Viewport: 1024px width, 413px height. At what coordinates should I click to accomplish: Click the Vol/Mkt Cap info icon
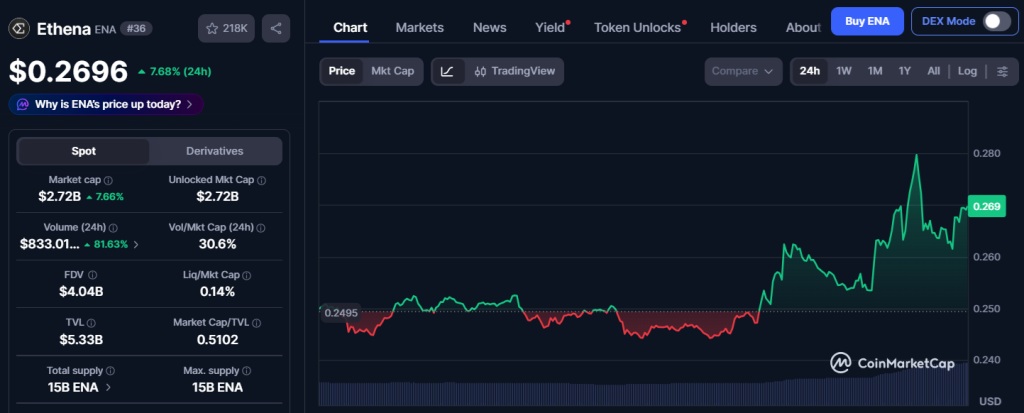[261, 228]
